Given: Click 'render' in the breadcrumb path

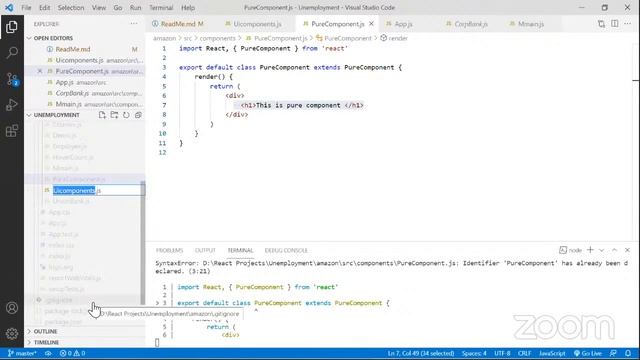Looking at the screenshot, I should (x=398, y=38).
